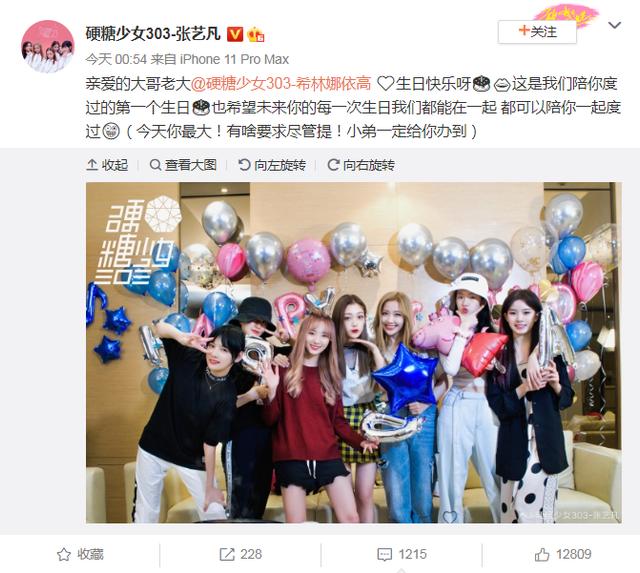Click the birthday group photo

pos(354,353)
